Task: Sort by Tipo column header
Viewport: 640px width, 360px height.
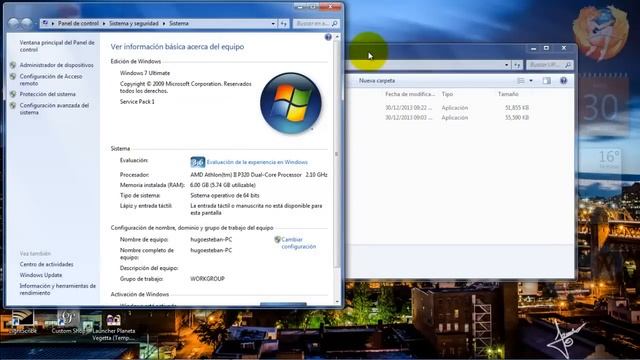Action: [x=447, y=94]
